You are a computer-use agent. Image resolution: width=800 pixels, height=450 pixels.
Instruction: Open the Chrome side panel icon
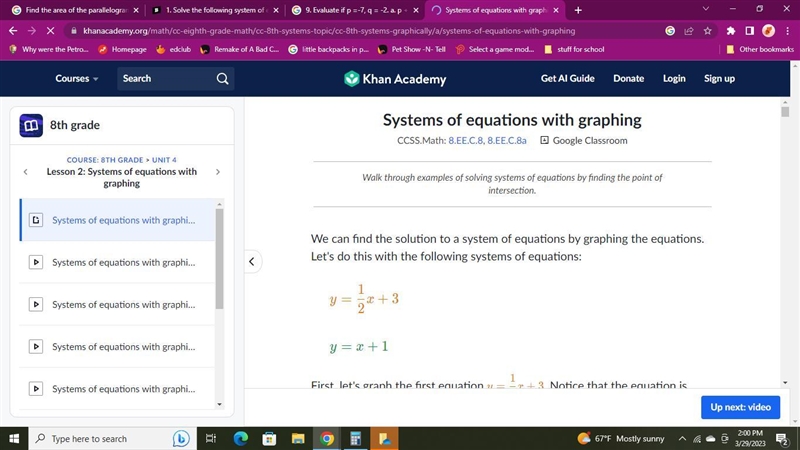point(749,31)
